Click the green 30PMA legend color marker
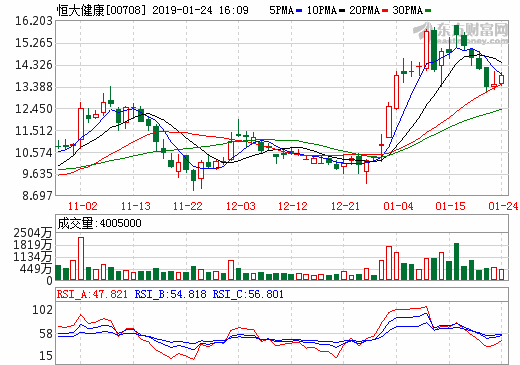The width and height of the screenshot is (520, 365). [428, 11]
